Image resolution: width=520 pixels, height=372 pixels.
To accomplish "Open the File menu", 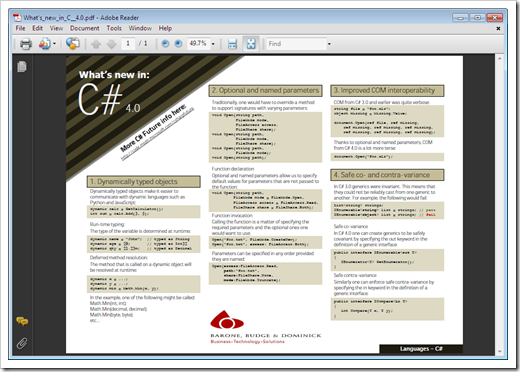I will (x=20, y=28).
